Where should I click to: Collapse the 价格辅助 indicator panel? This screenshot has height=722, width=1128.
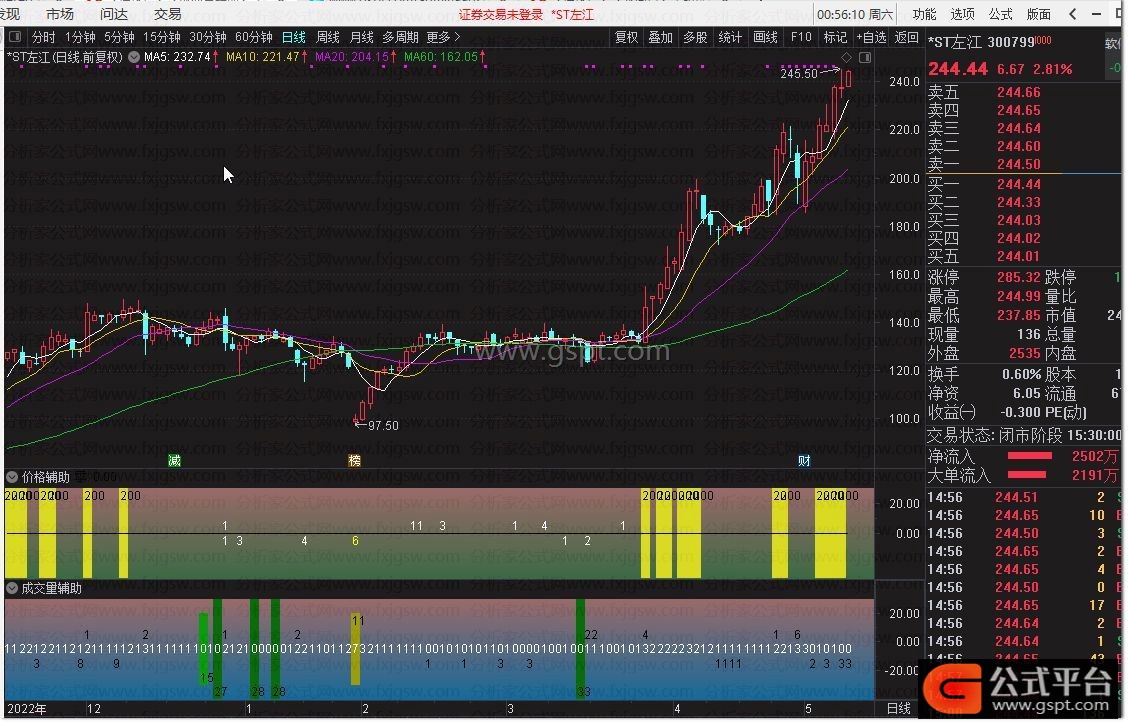coord(12,477)
